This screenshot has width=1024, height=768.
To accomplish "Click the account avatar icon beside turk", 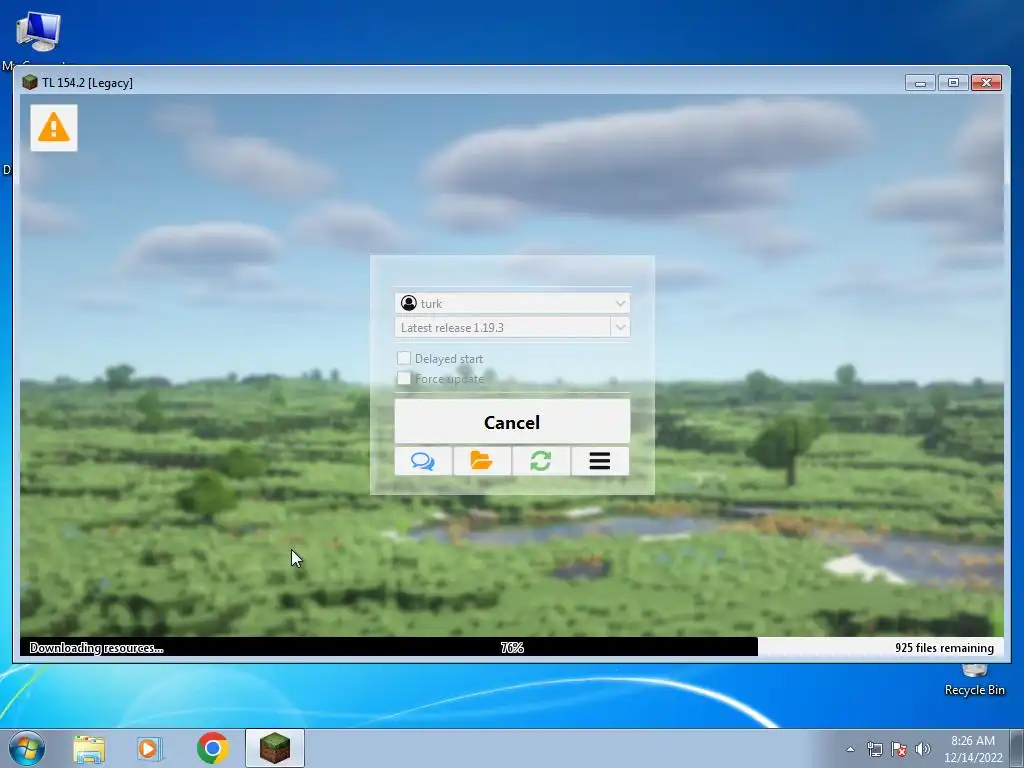I will tap(409, 303).
